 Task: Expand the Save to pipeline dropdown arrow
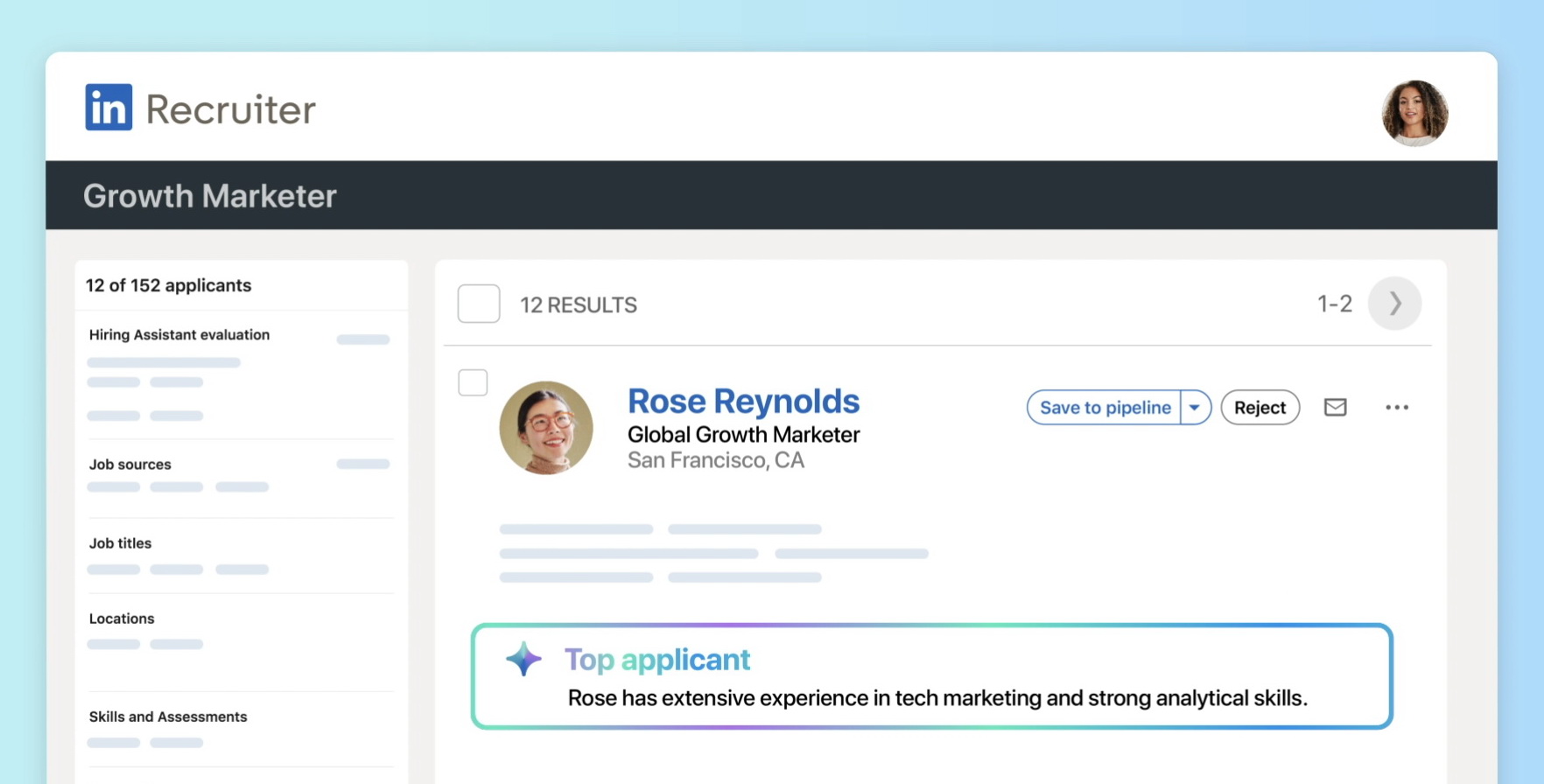coord(1195,408)
